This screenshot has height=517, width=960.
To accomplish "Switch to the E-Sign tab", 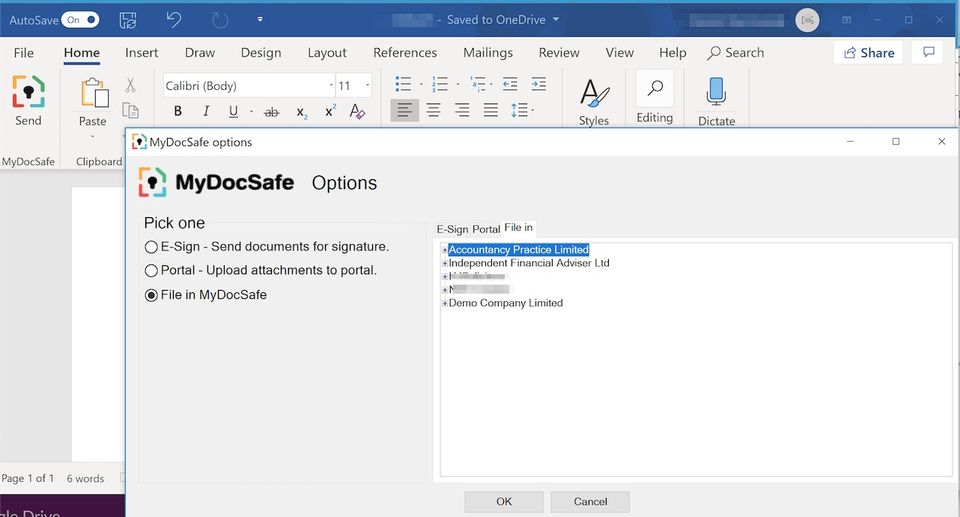I will (x=452, y=229).
